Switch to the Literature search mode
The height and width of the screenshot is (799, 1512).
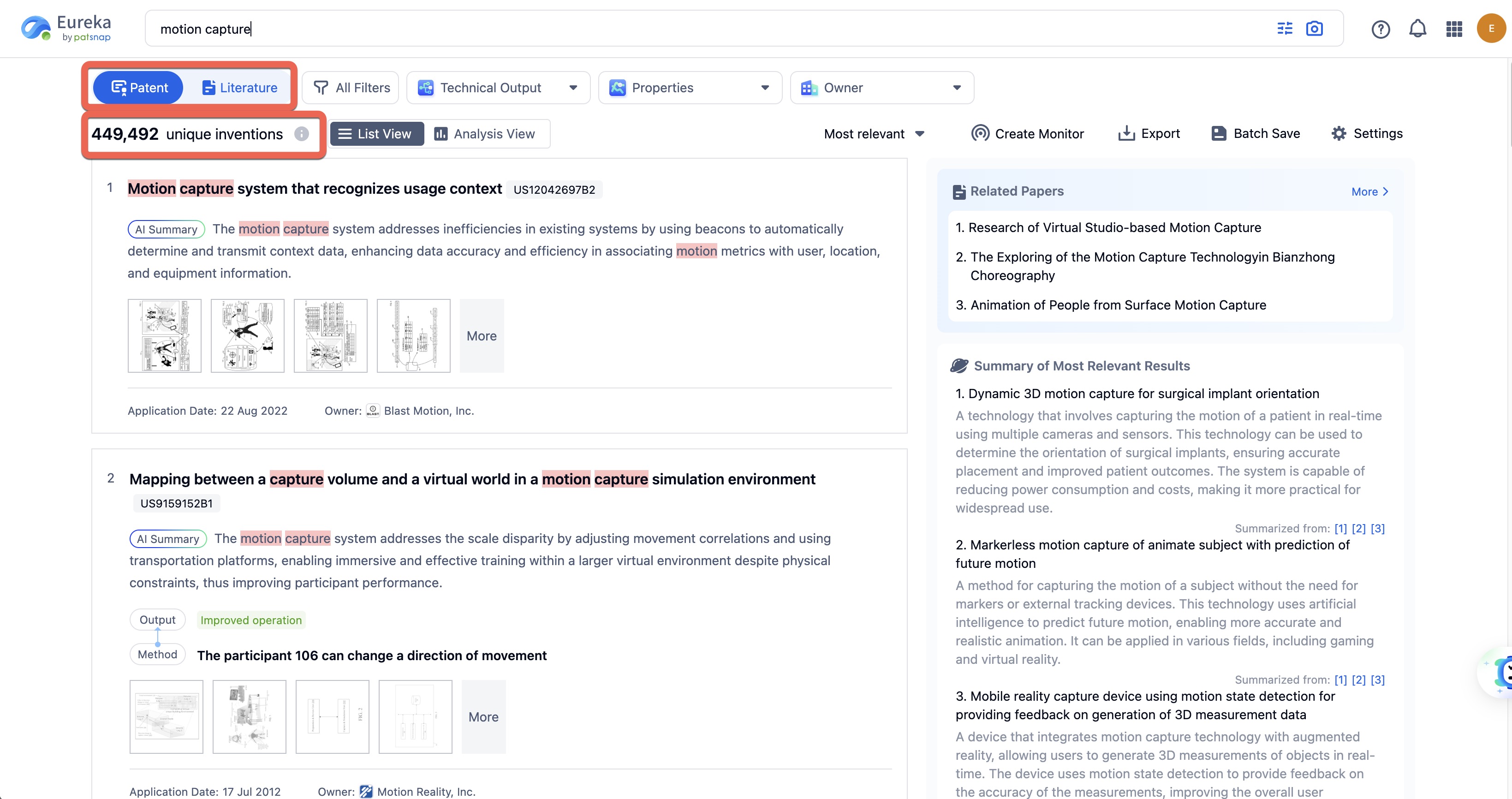point(239,88)
